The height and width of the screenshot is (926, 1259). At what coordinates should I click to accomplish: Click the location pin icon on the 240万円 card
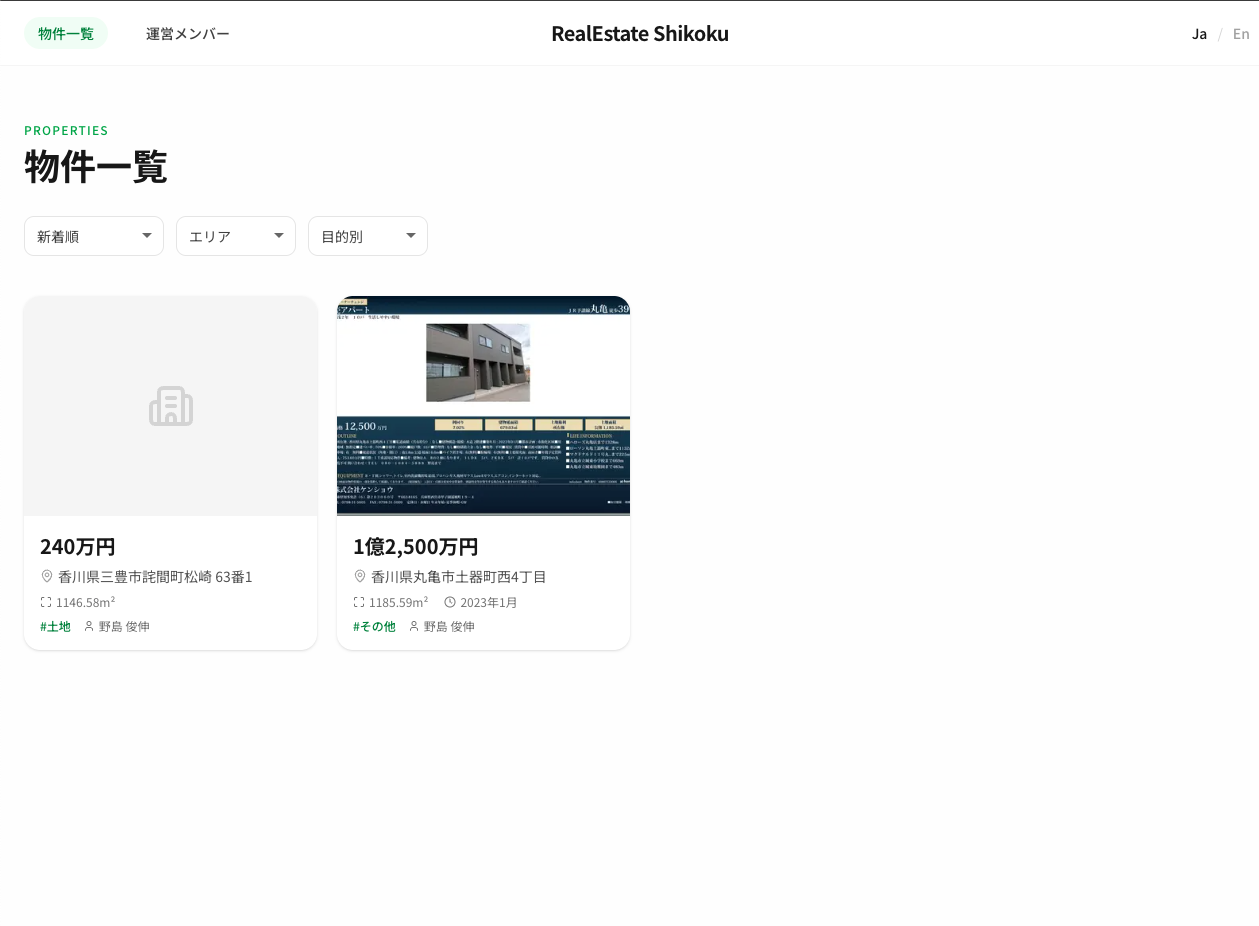click(47, 576)
